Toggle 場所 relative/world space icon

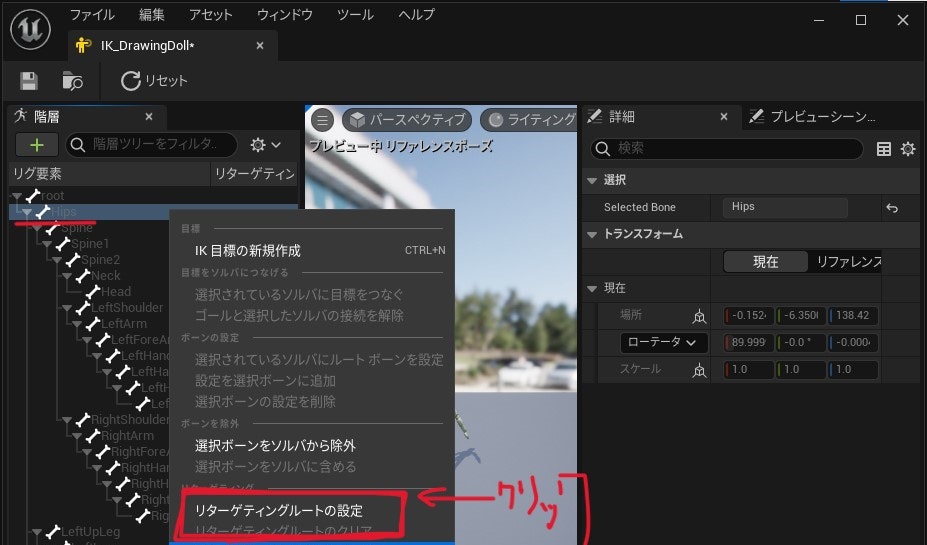point(699,316)
